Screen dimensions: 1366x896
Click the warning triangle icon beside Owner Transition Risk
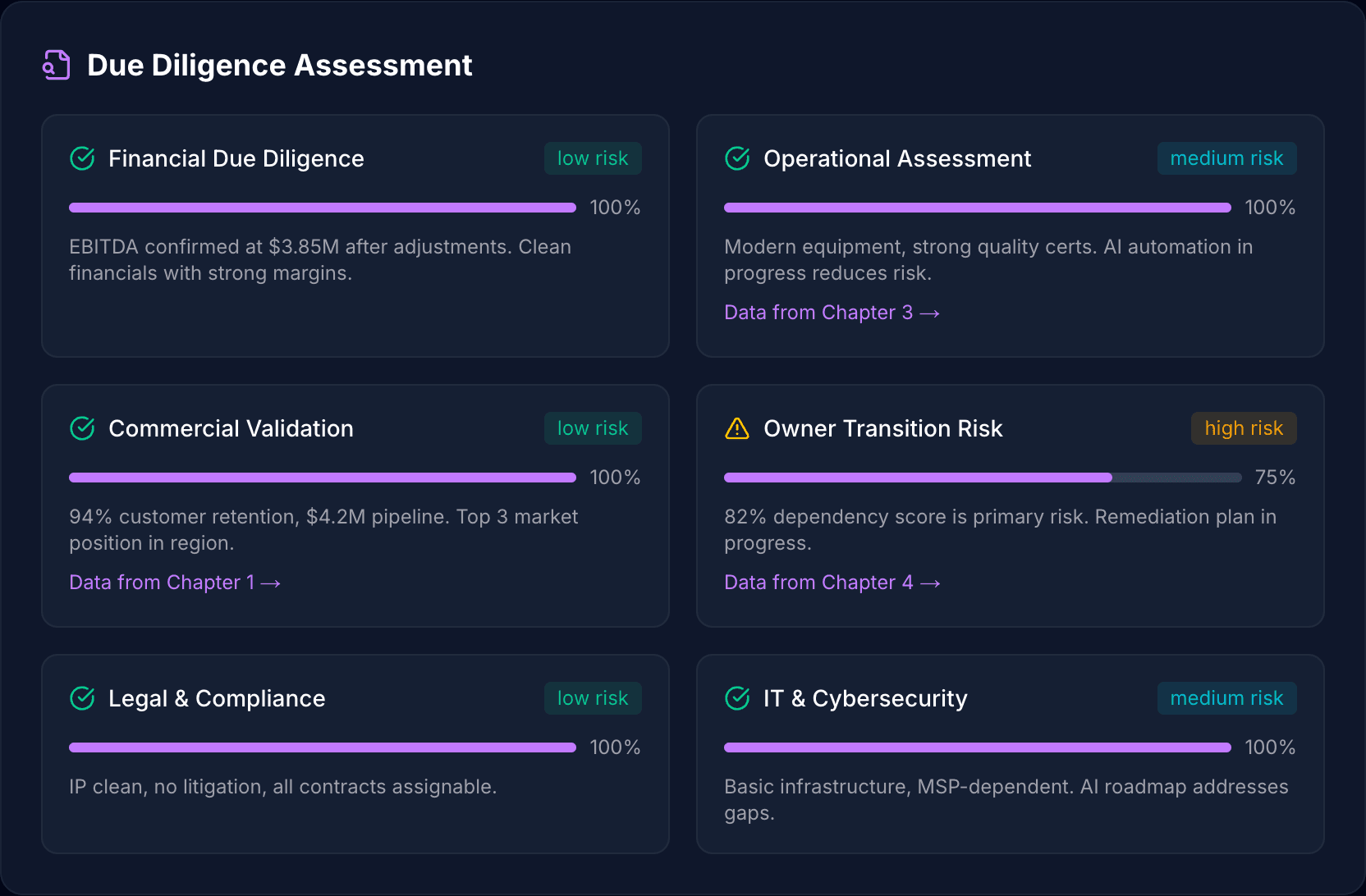pos(737,428)
